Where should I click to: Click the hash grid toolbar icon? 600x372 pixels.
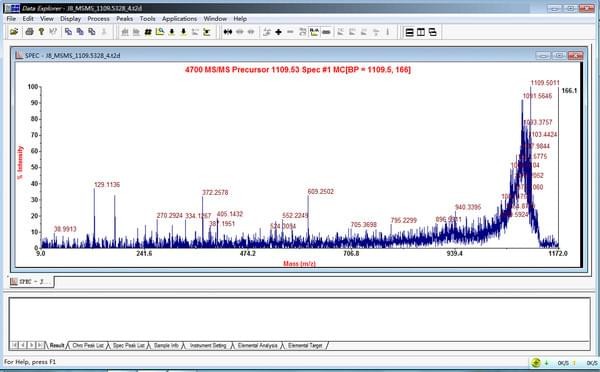[x=148, y=32]
